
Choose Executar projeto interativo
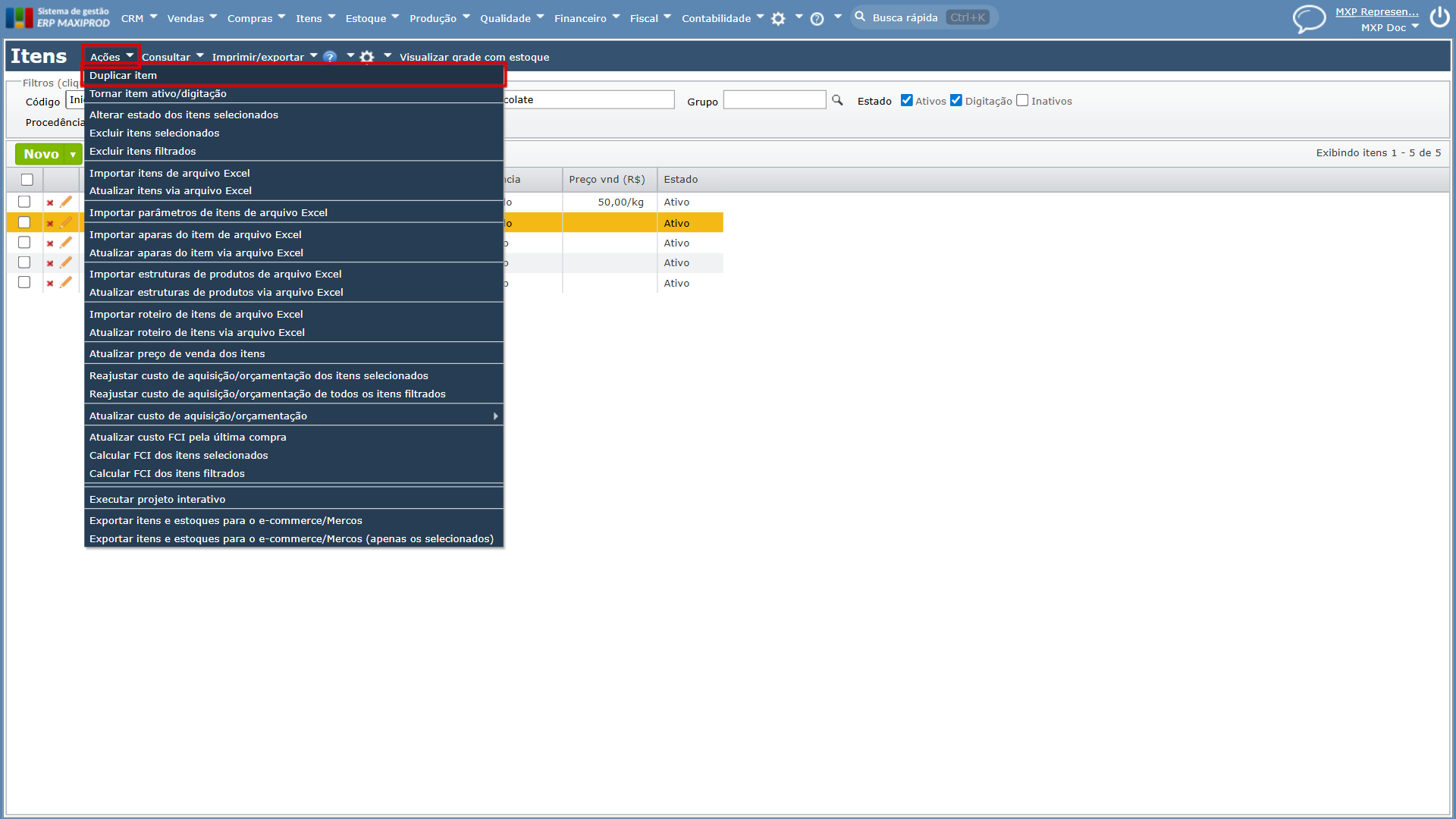click(293, 499)
